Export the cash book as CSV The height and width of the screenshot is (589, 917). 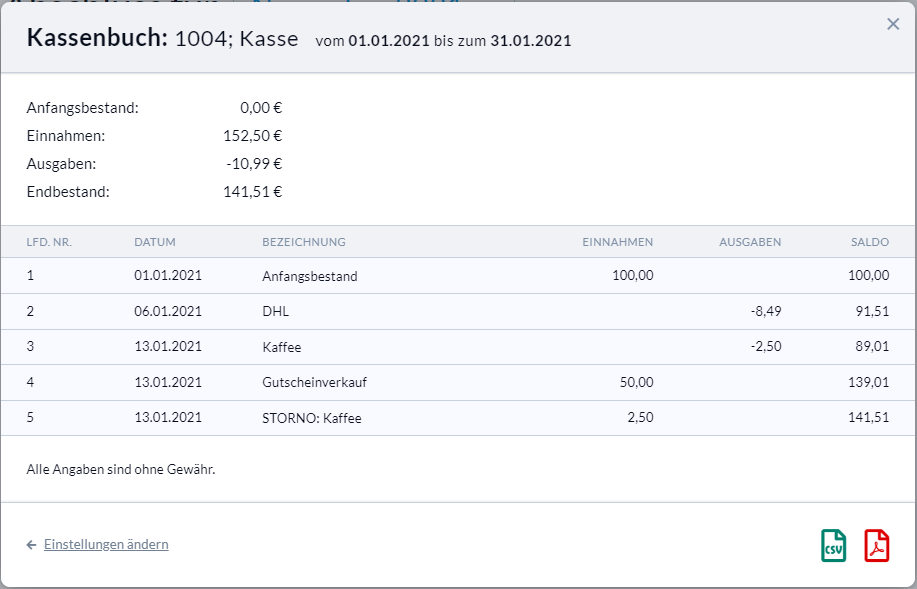pyautogui.click(x=833, y=546)
